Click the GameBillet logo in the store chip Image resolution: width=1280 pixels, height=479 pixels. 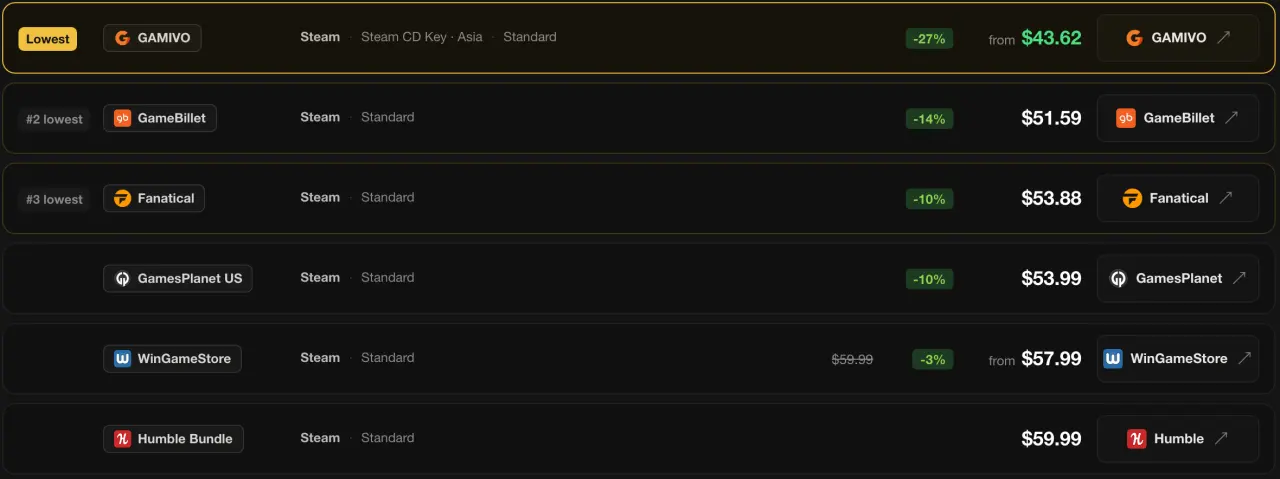click(123, 118)
